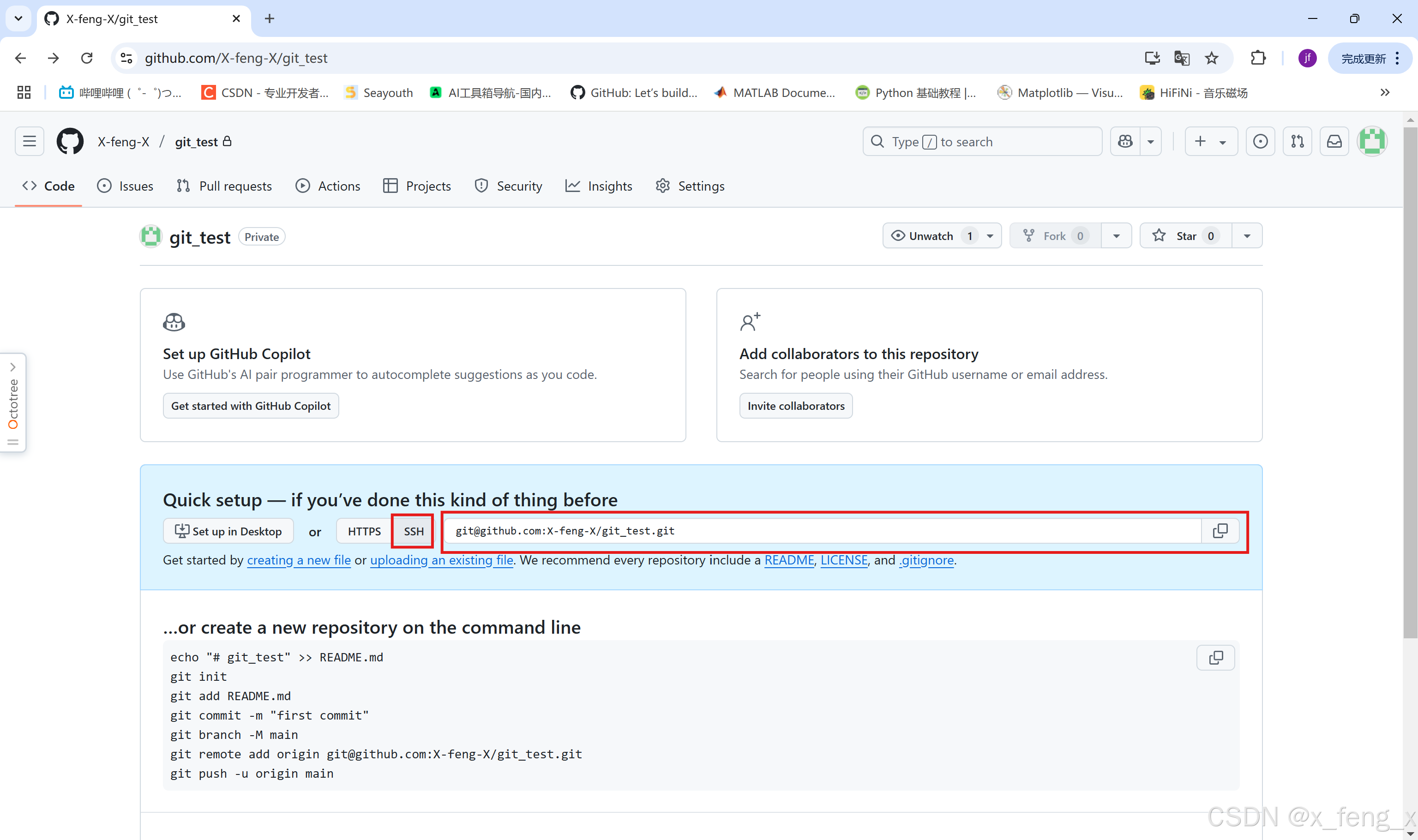This screenshot has height=840, width=1418.
Task: Copy the command line setup snippet
Action: 1215,657
